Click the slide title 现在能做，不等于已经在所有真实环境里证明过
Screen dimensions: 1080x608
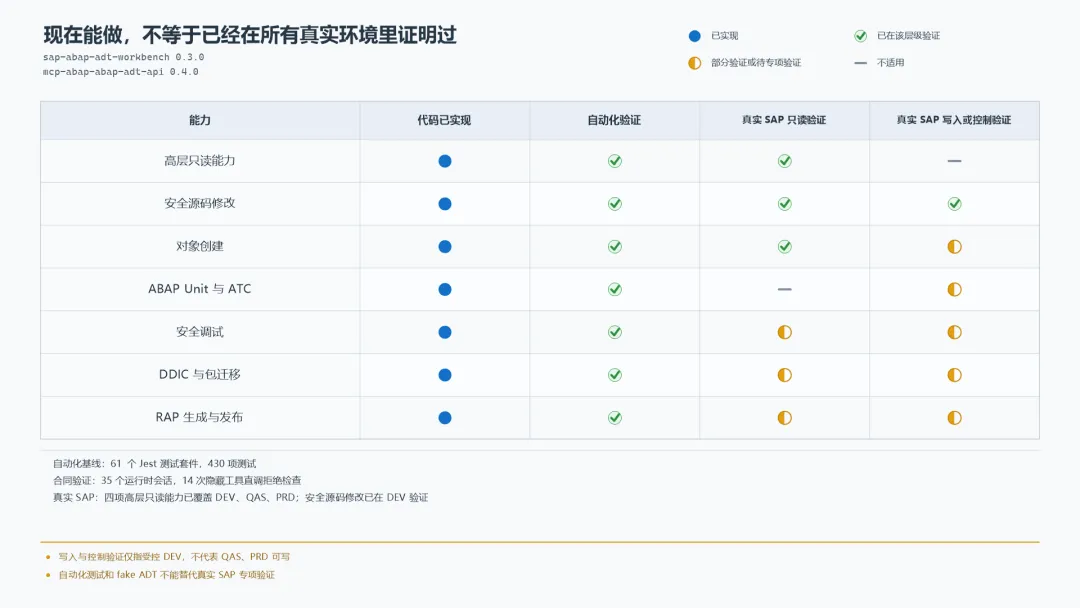tap(250, 35)
